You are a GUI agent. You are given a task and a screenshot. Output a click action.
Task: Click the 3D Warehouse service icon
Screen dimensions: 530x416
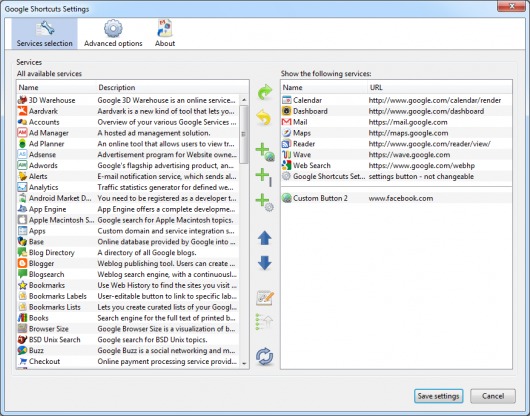pos(22,100)
